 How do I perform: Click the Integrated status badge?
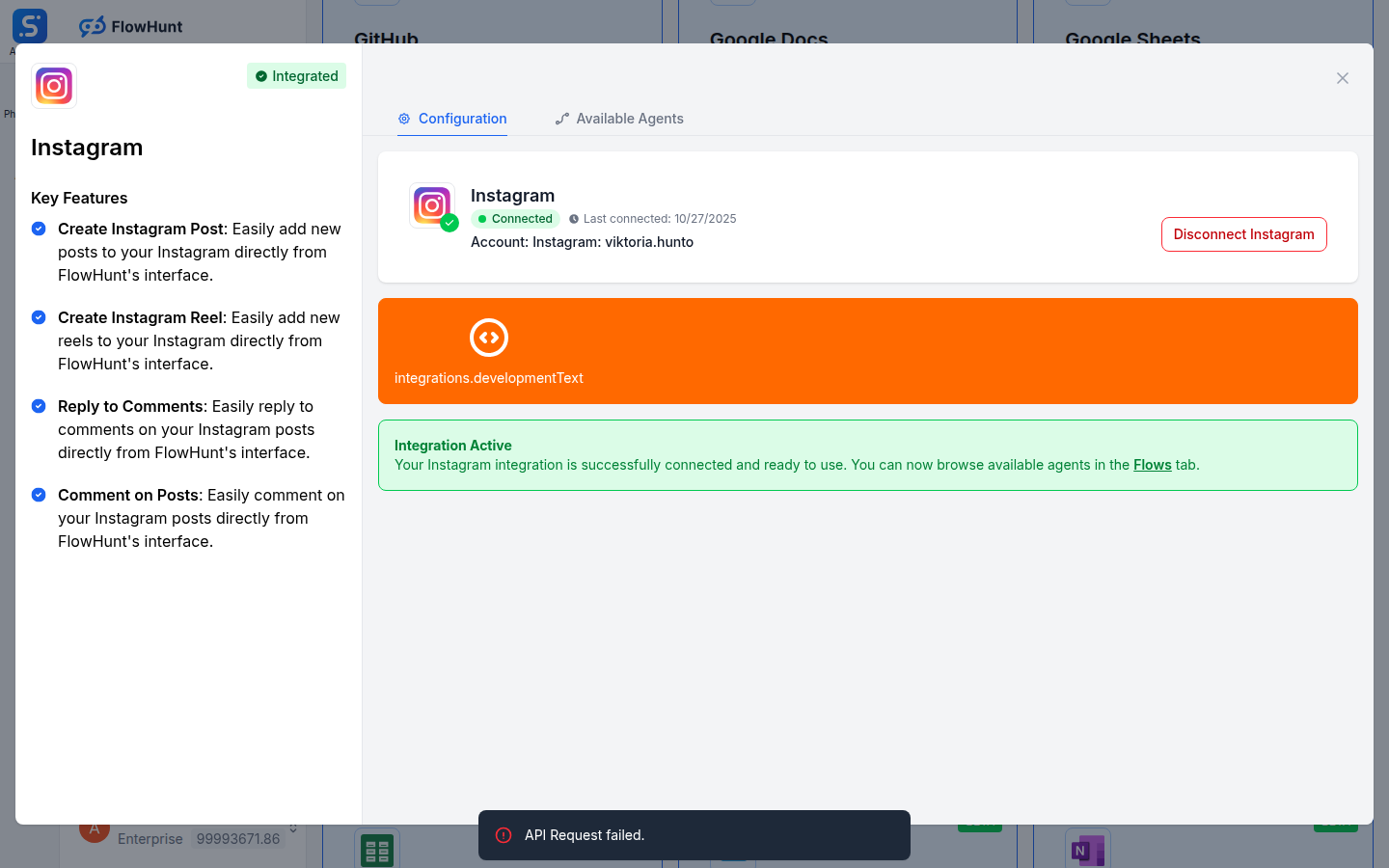point(296,75)
